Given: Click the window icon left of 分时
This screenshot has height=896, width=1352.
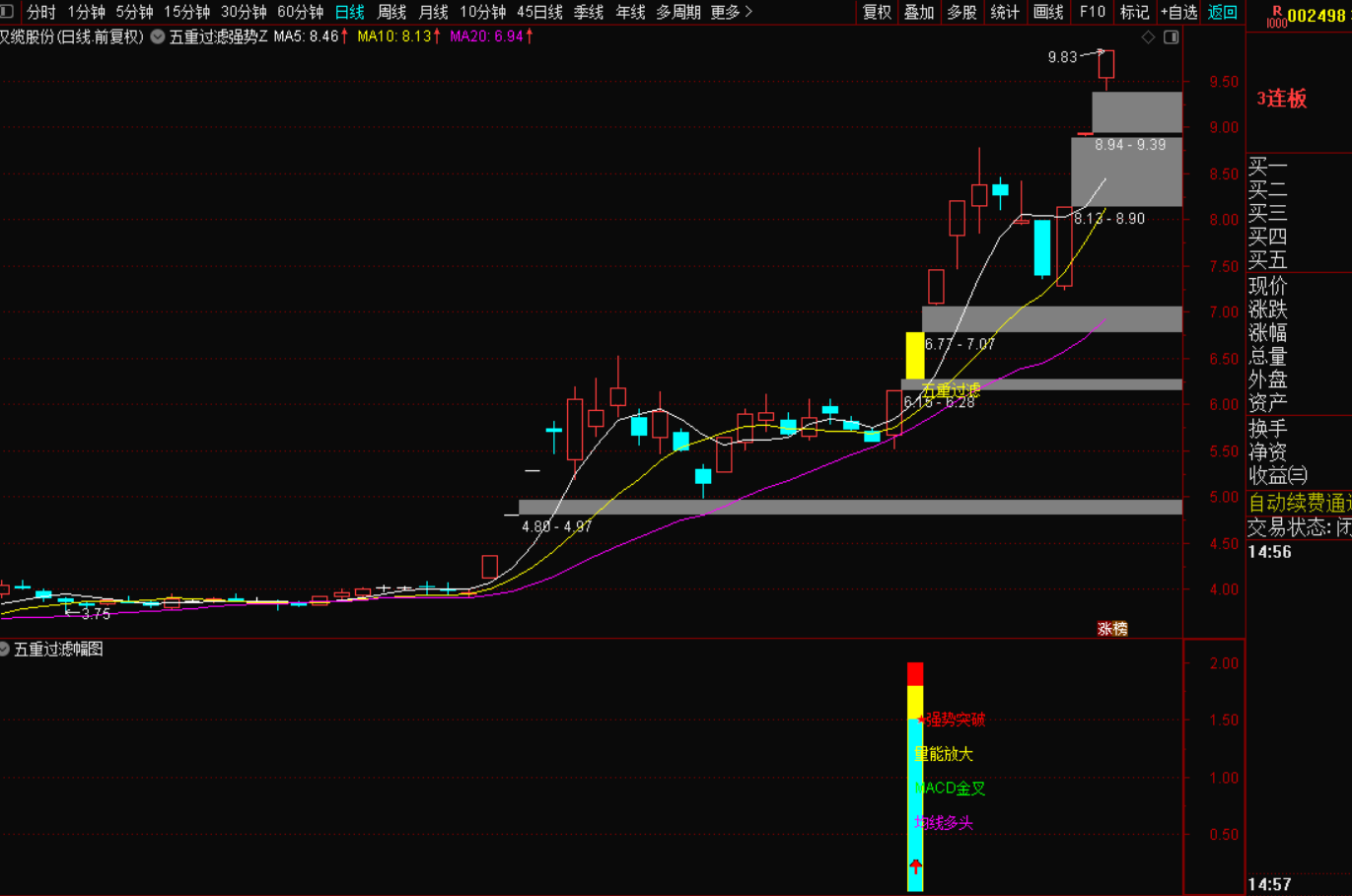Looking at the screenshot, I should coord(7,12).
